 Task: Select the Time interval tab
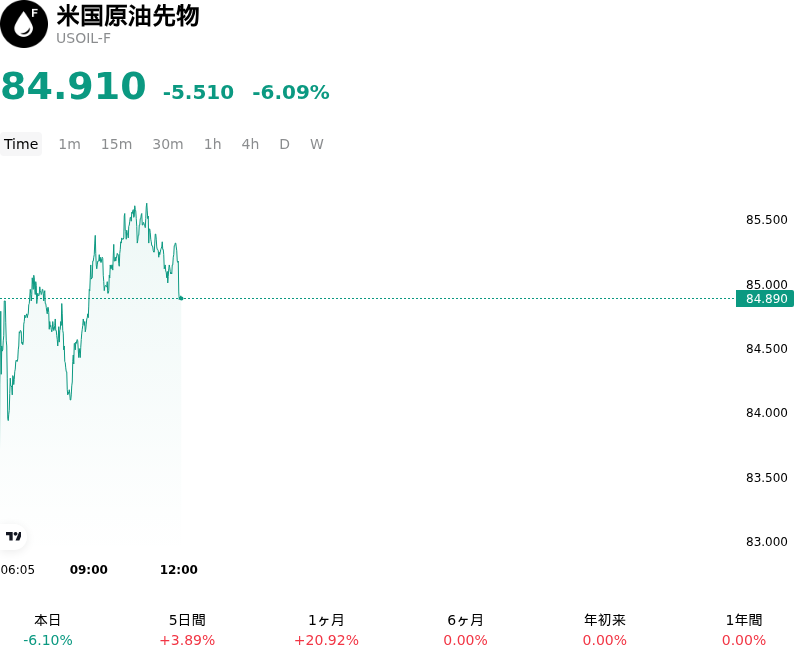(x=21, y=144)
